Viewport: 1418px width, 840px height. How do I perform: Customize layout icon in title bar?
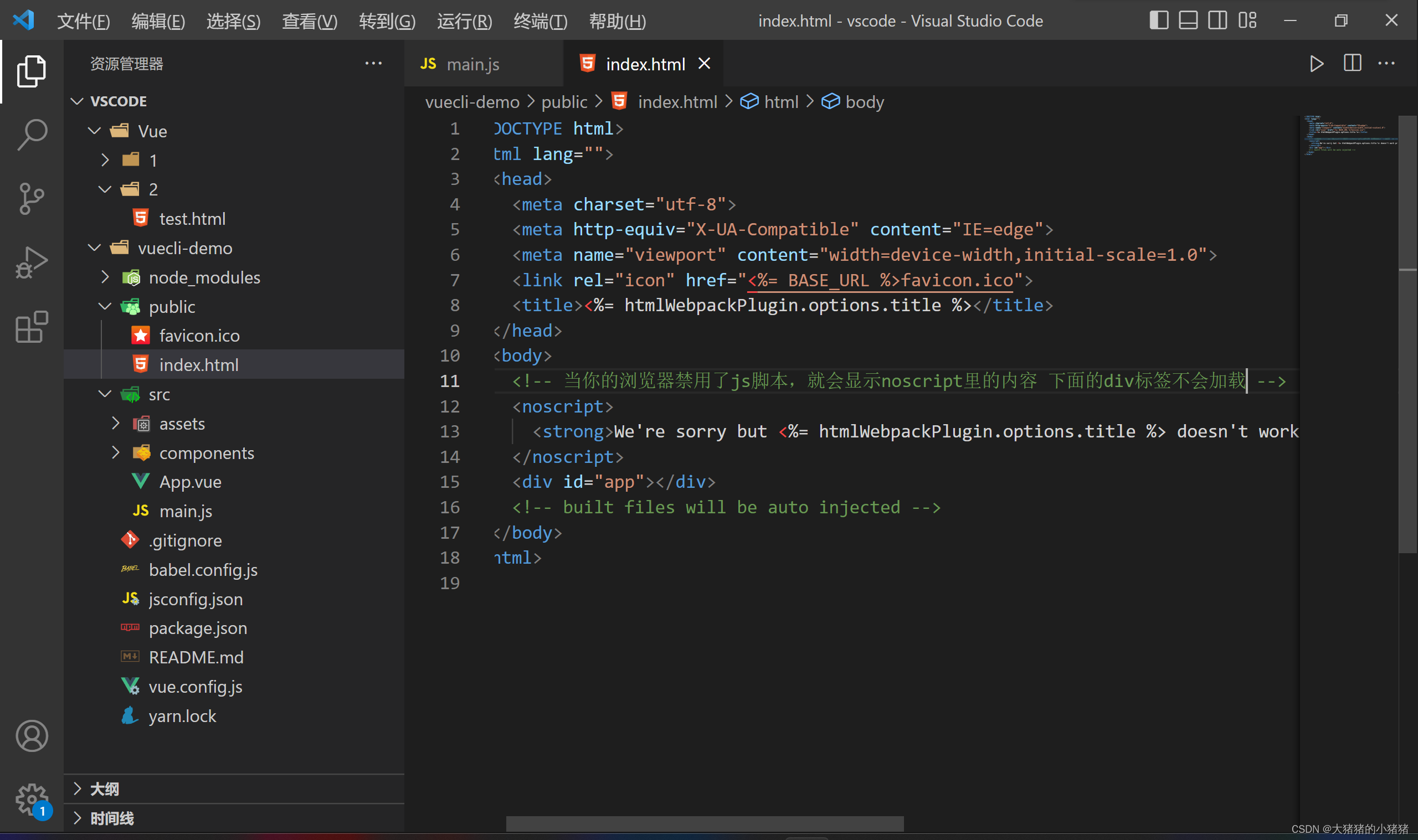click(1247, 20)
